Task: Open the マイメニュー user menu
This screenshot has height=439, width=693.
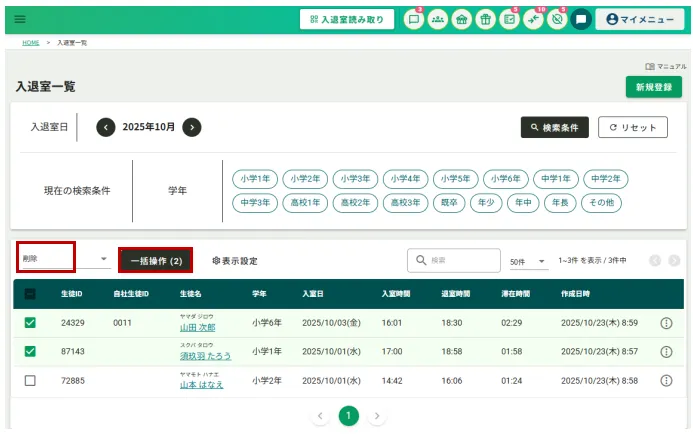Action: click(641, 19)
